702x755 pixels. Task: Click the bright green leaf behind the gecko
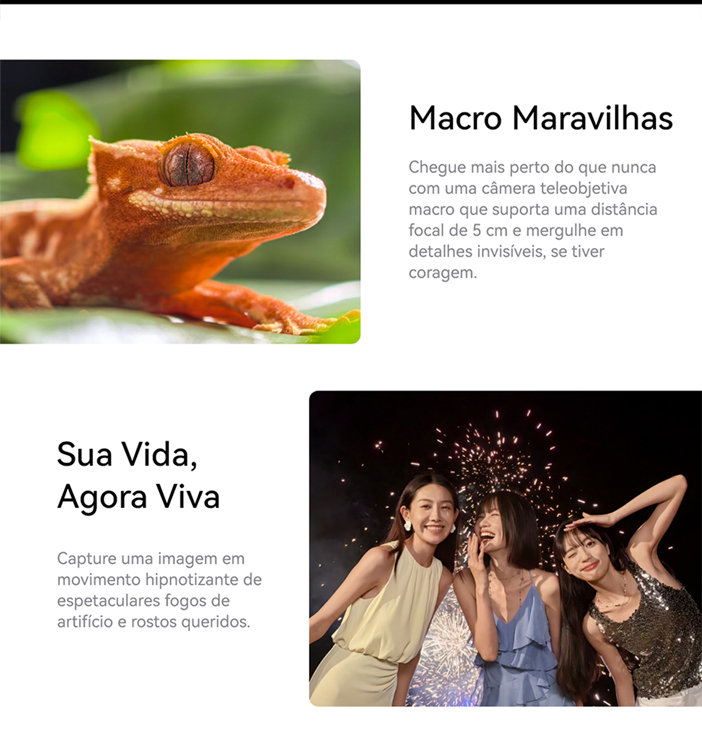point(53,130)
